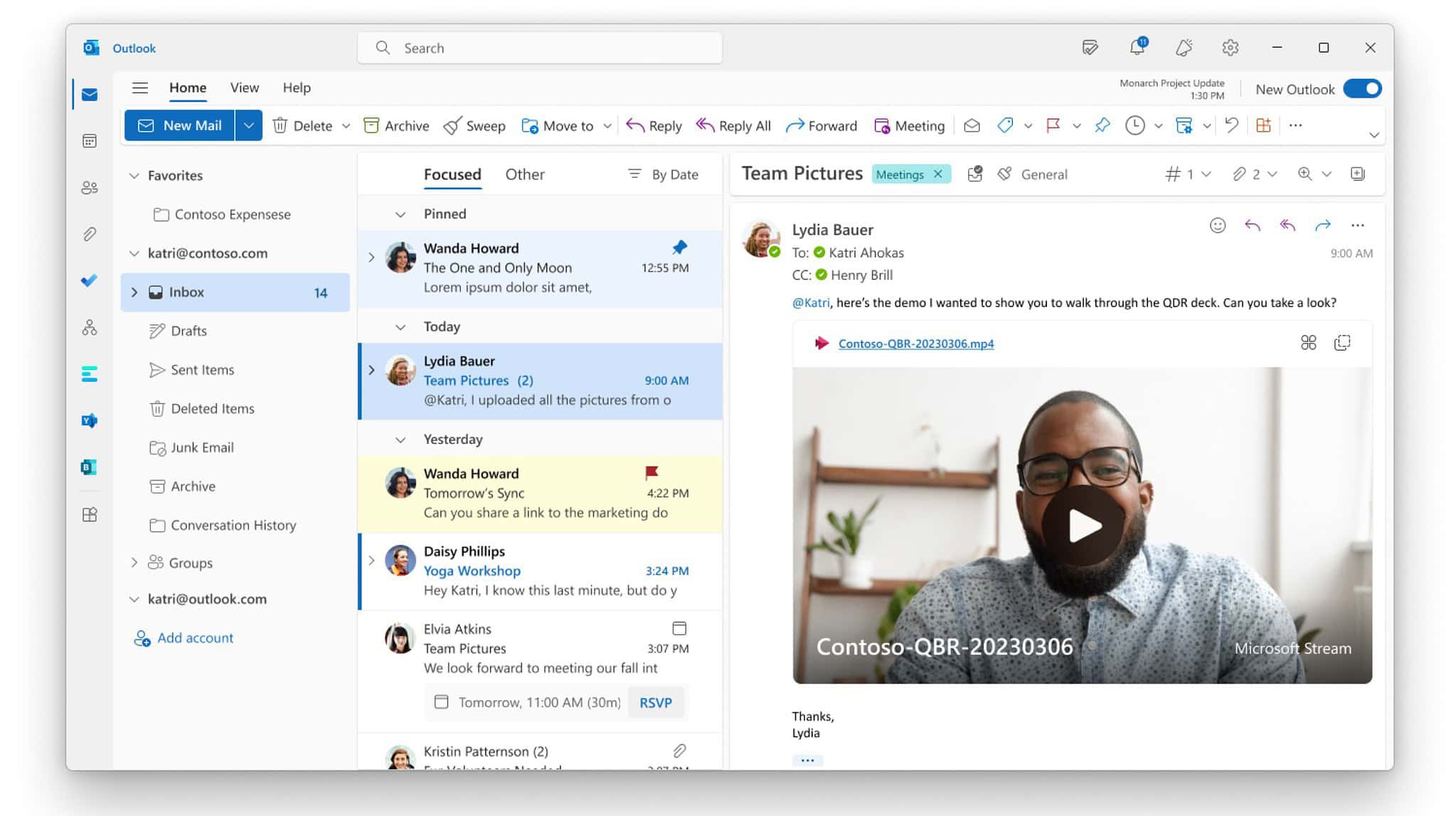Select the Other inbox tab
Image resolution: width=1456 pixels, height=816 pixels.
point(525,174)
